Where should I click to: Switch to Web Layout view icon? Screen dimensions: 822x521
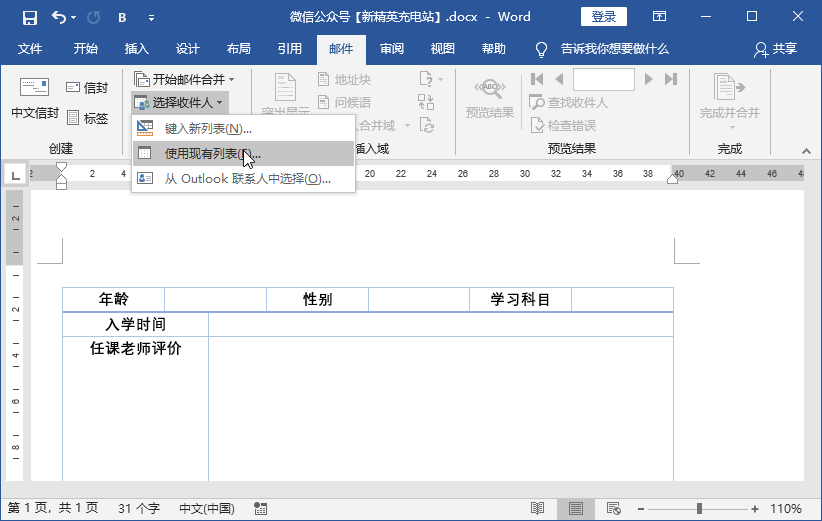point(613,508)
